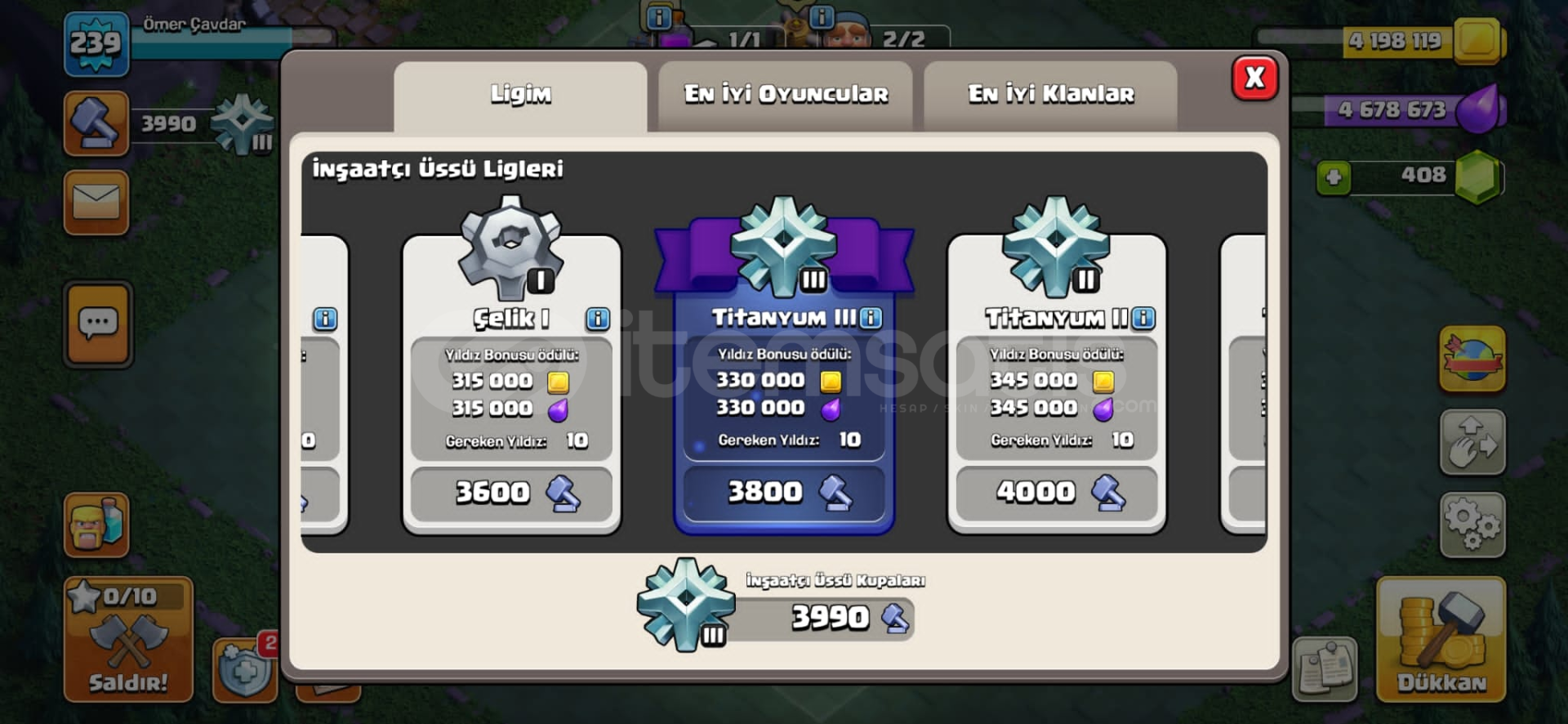Image resolution: width=1568 pixels, height=724 pixels.
Task: Click the green add gems plus button
Action: click(x=1334, y=177)
